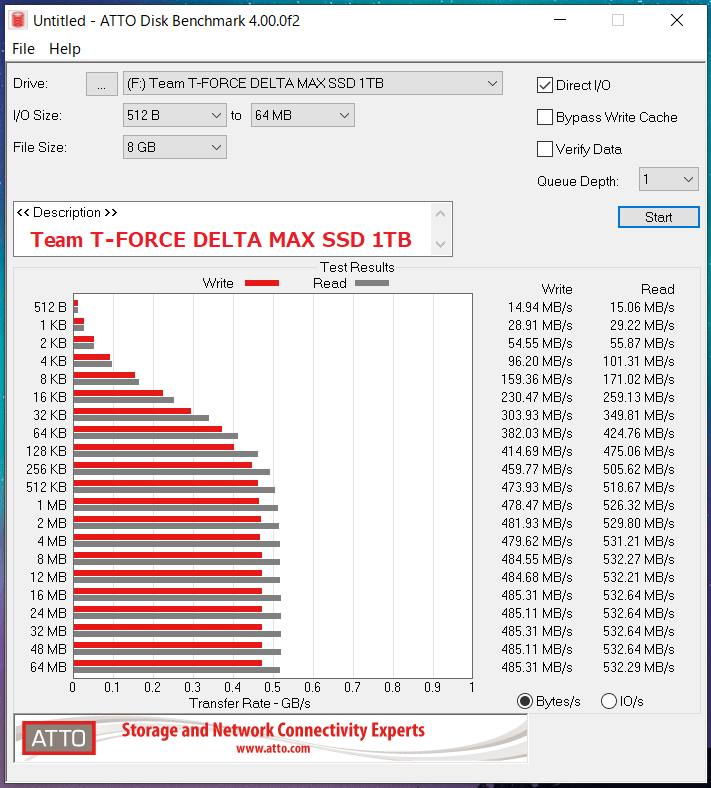
Task: Click the 64 MB row label in chart
Action: pos(48,667)
